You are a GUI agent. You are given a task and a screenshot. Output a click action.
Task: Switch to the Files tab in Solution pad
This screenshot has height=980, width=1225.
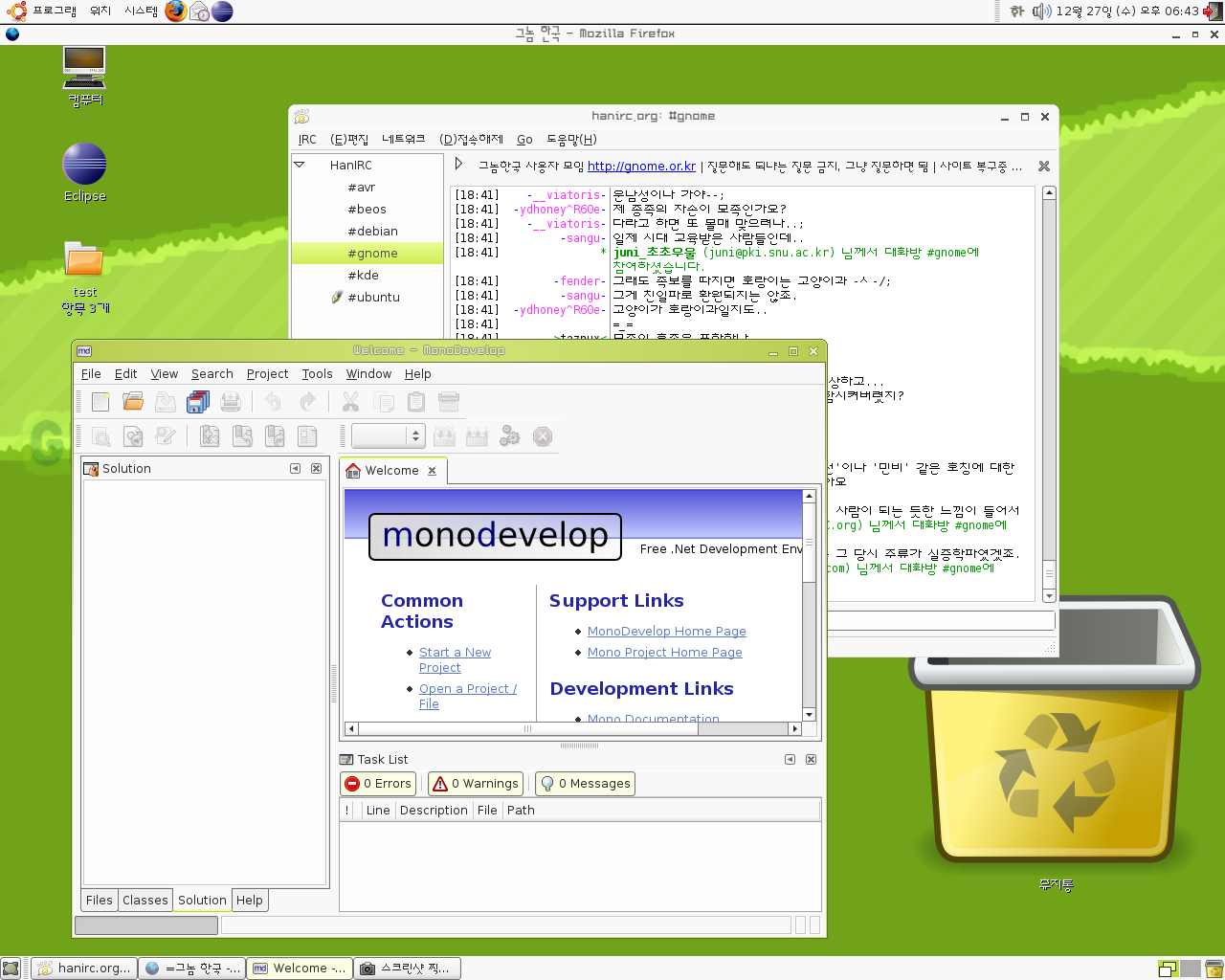100,901
